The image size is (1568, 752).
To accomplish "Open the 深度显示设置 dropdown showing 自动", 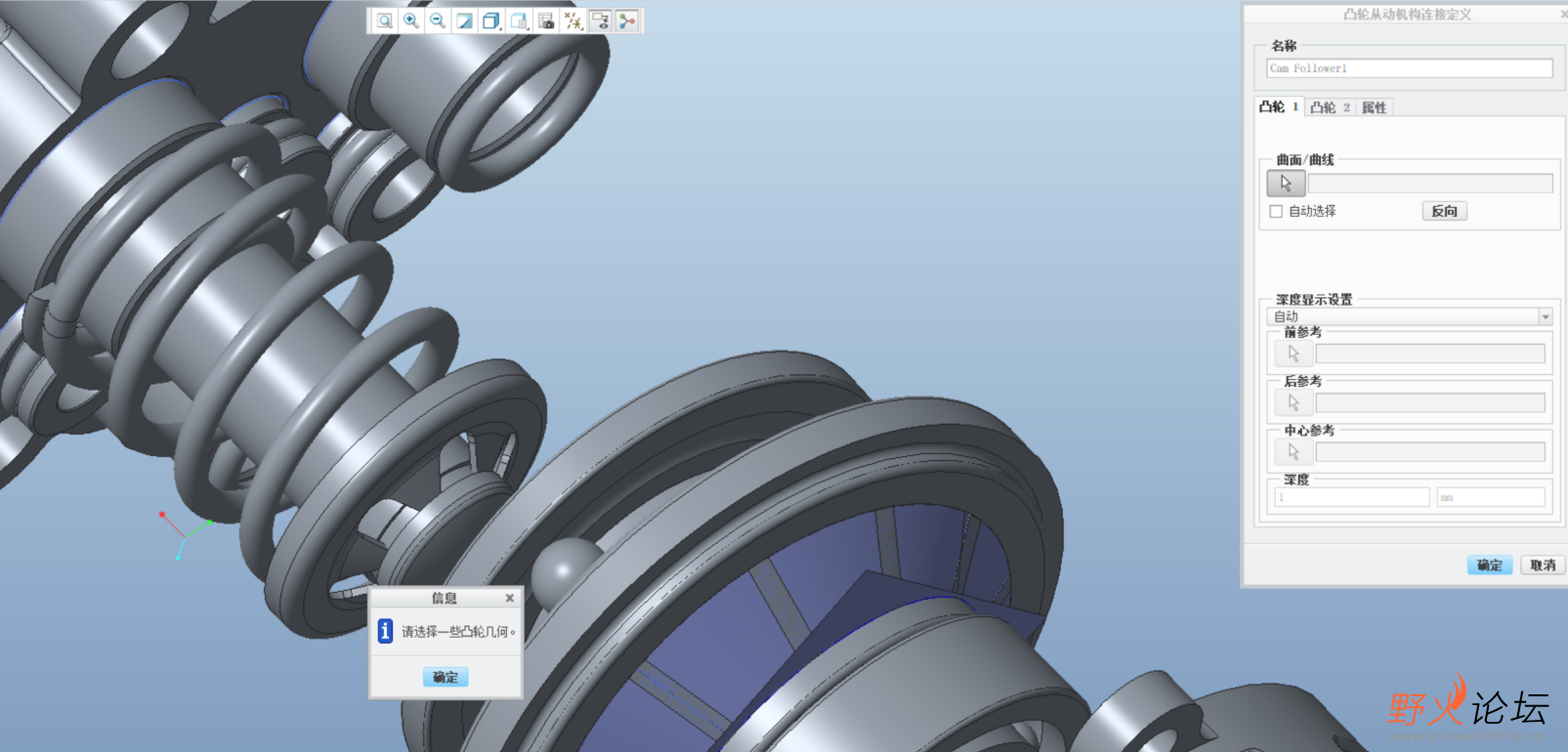I will pos(1409,316).
